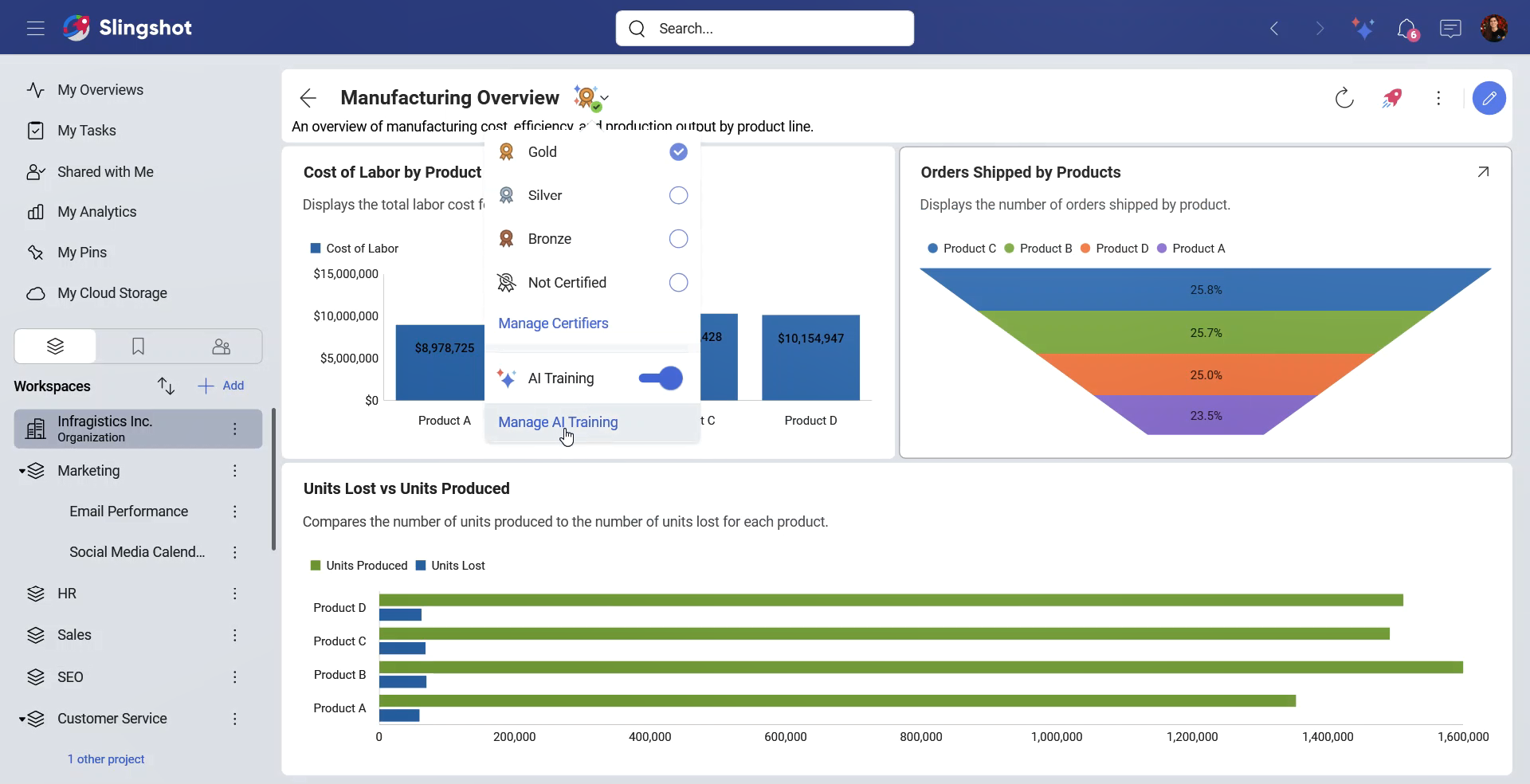The height and width of the screenshot is (784, 1530).
Task: Focus the Search input field
Action: (x=765, y=29)
